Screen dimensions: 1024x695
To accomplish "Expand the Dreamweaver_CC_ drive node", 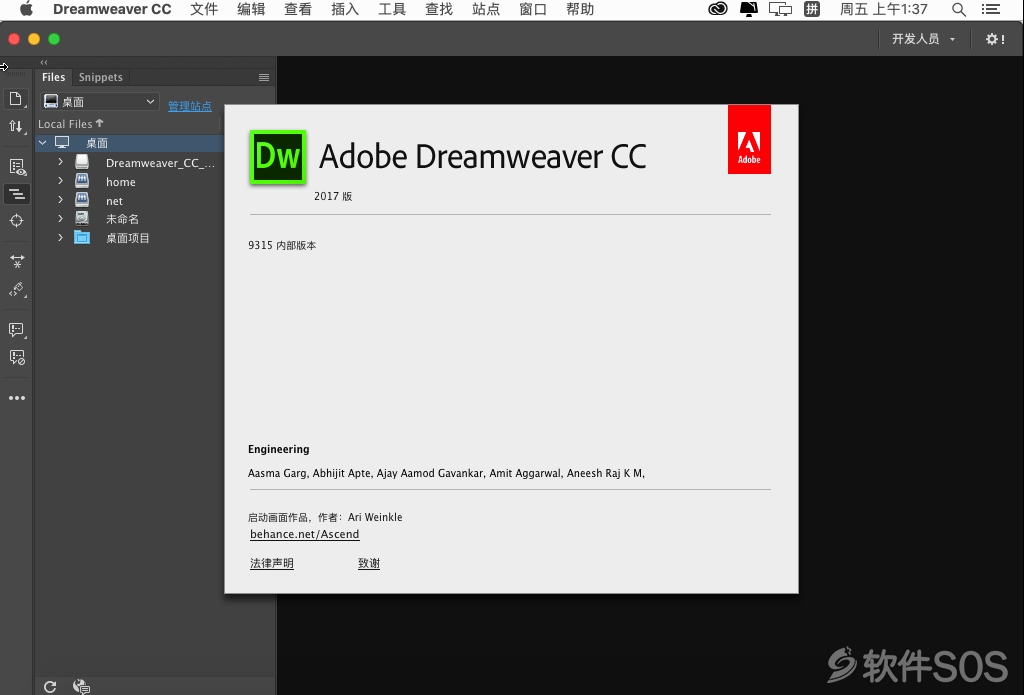I will point(60,161).
